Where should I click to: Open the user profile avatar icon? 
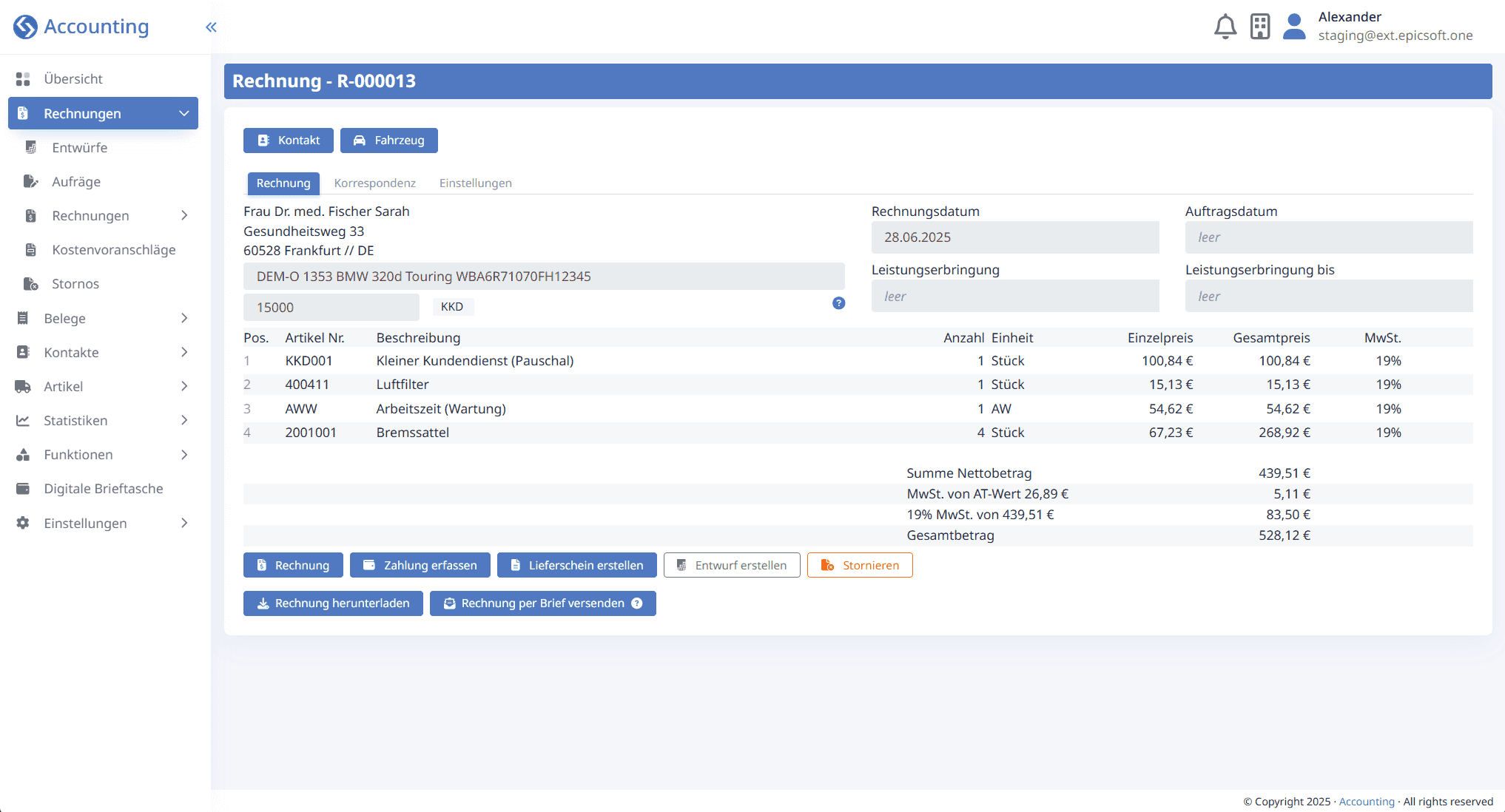(x=1294, y=27)
